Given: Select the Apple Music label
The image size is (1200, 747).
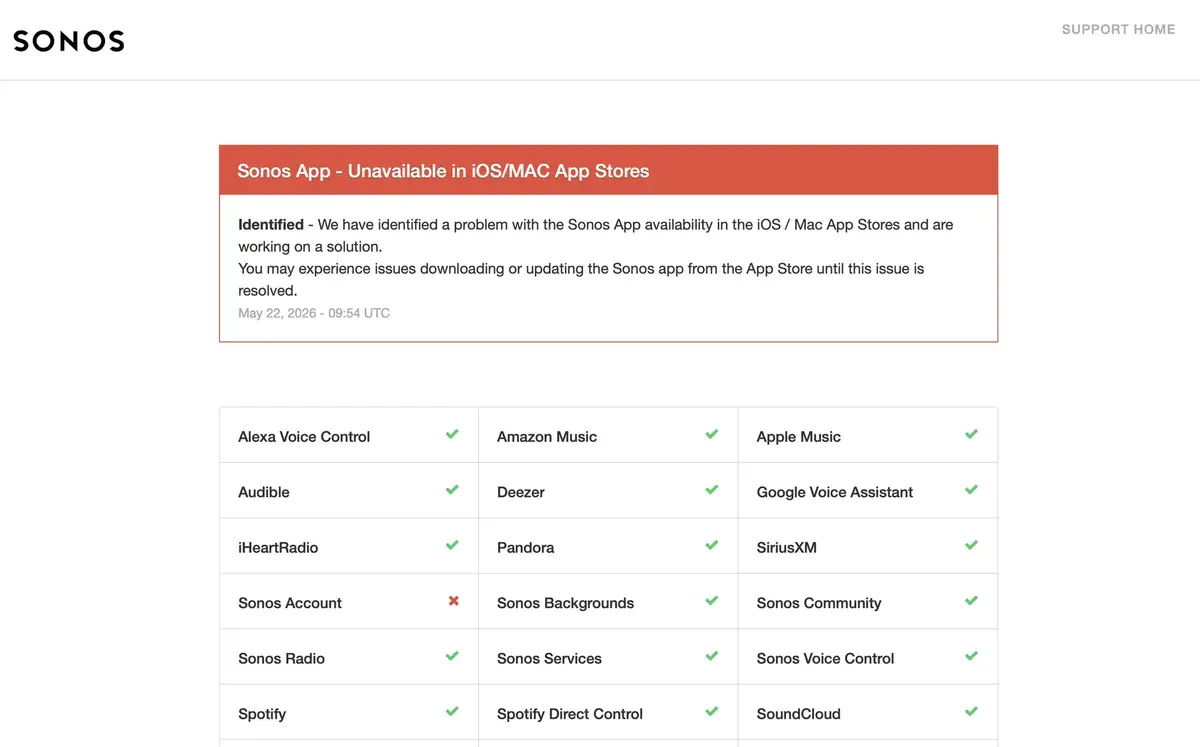Looking at the screenshot, I should tap(799, 437).
